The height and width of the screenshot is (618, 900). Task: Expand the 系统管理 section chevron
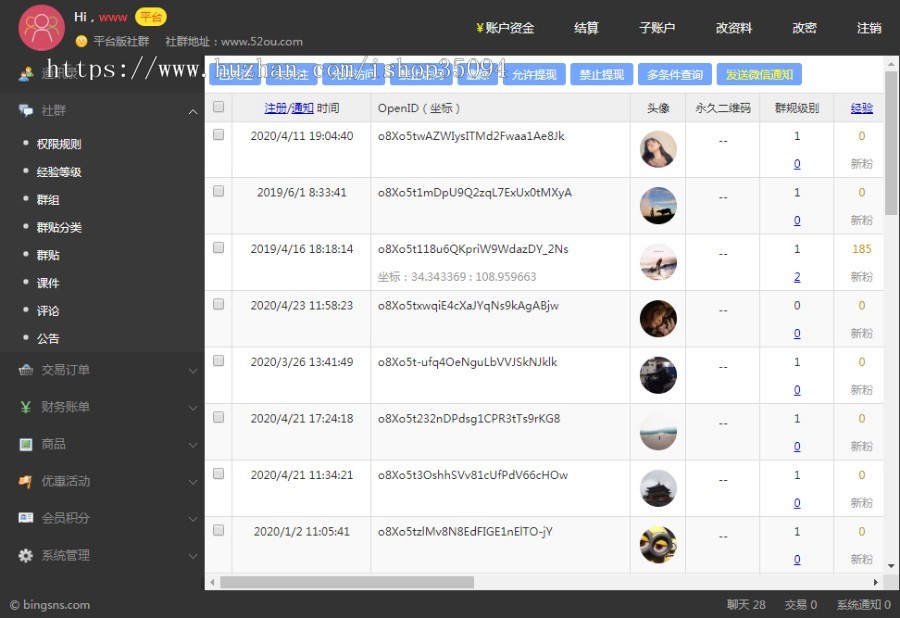[x=193, y=556]
